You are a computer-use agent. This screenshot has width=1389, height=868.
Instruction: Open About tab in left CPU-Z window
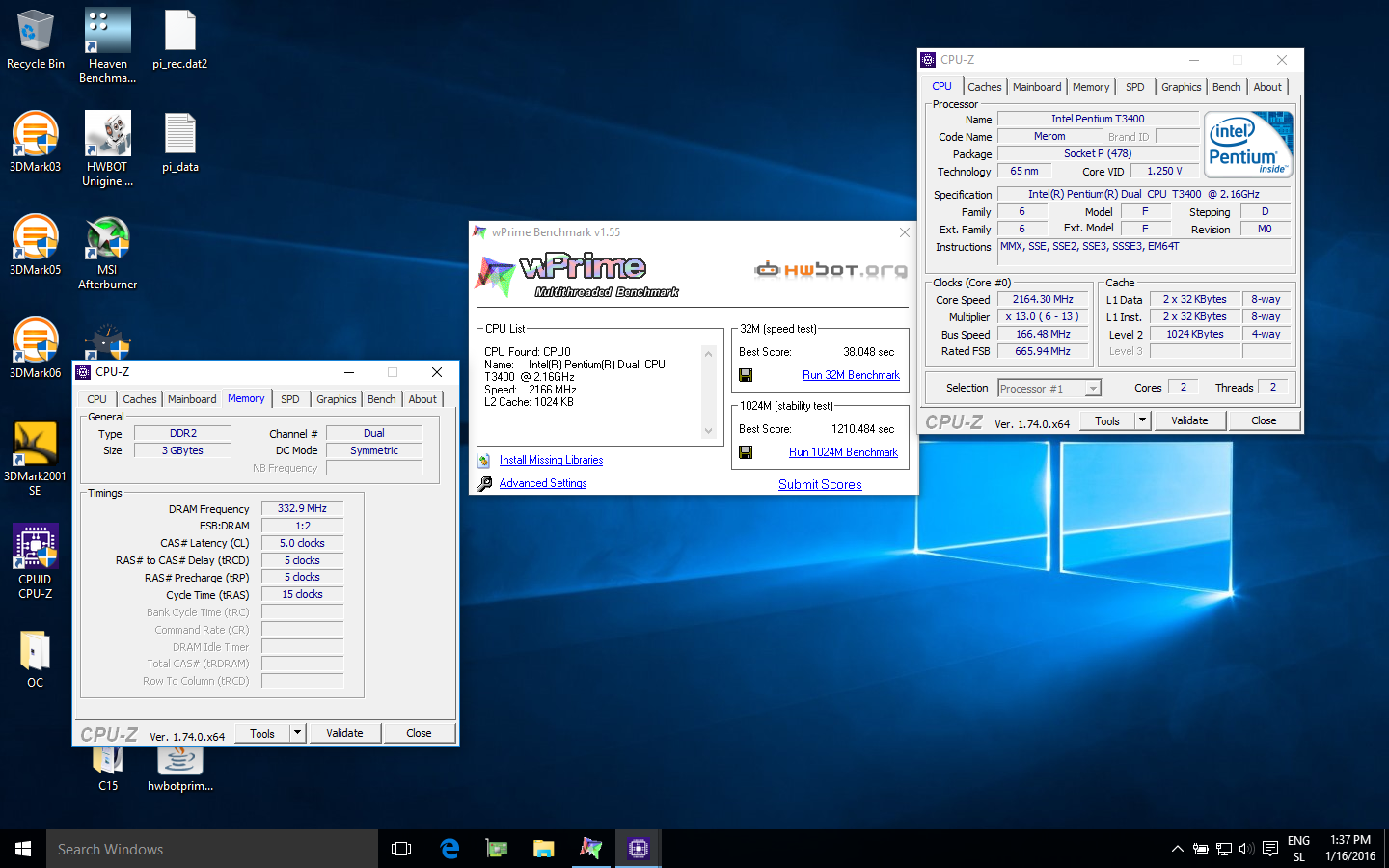point(422,399)
